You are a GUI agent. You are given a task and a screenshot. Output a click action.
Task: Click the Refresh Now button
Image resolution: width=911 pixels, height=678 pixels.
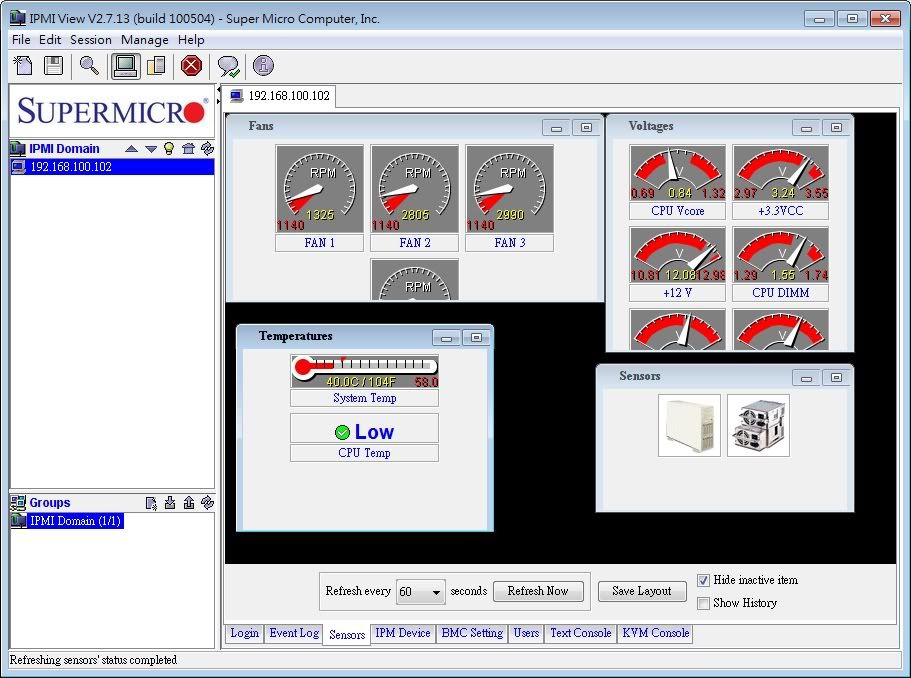[538, 591]
